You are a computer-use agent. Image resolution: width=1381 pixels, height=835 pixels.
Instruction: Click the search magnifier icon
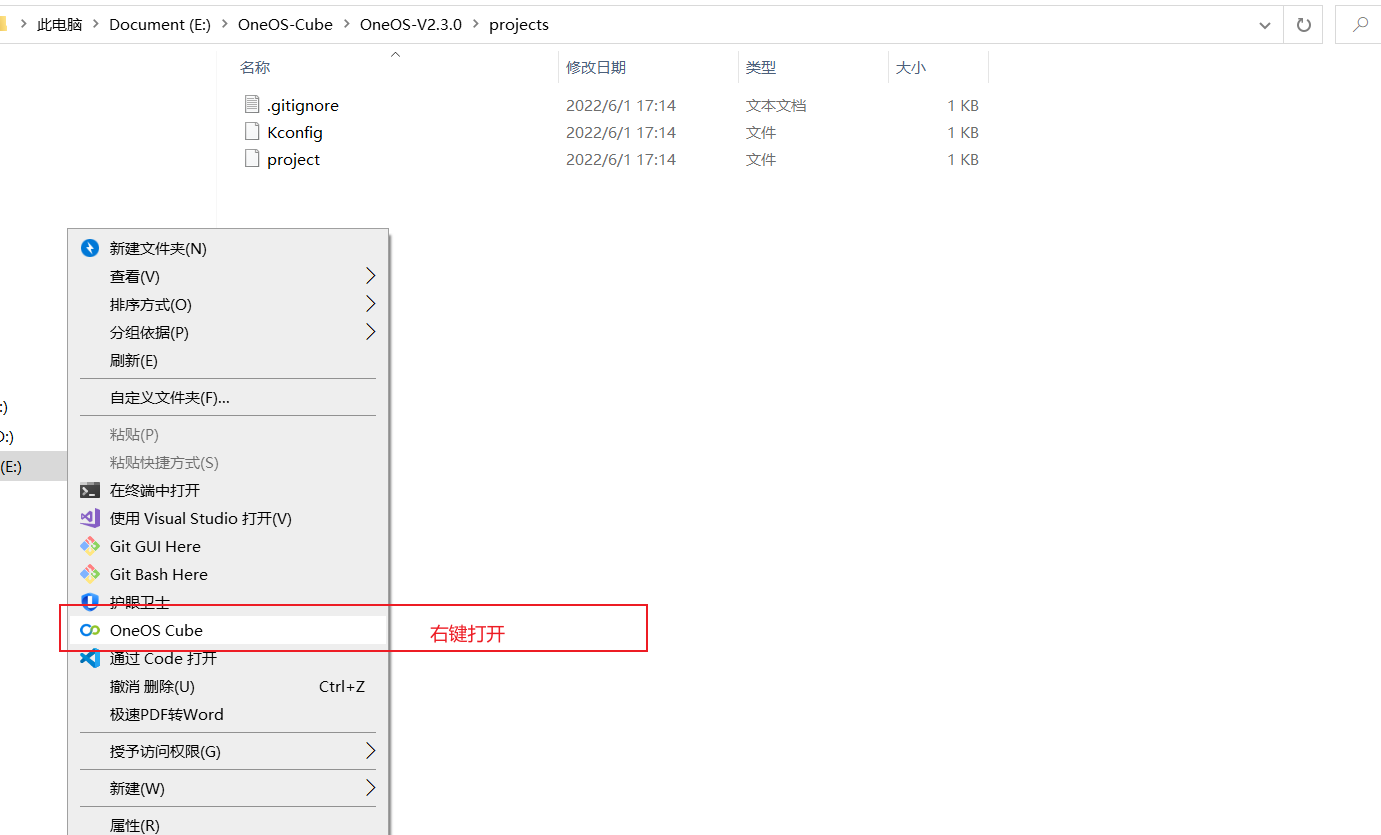click(1360, 25)
